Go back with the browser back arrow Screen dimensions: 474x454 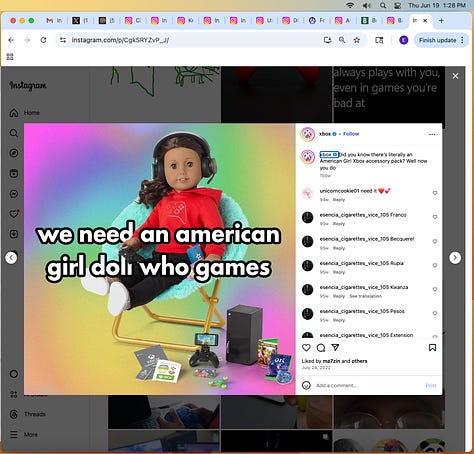tap(11, 40)
